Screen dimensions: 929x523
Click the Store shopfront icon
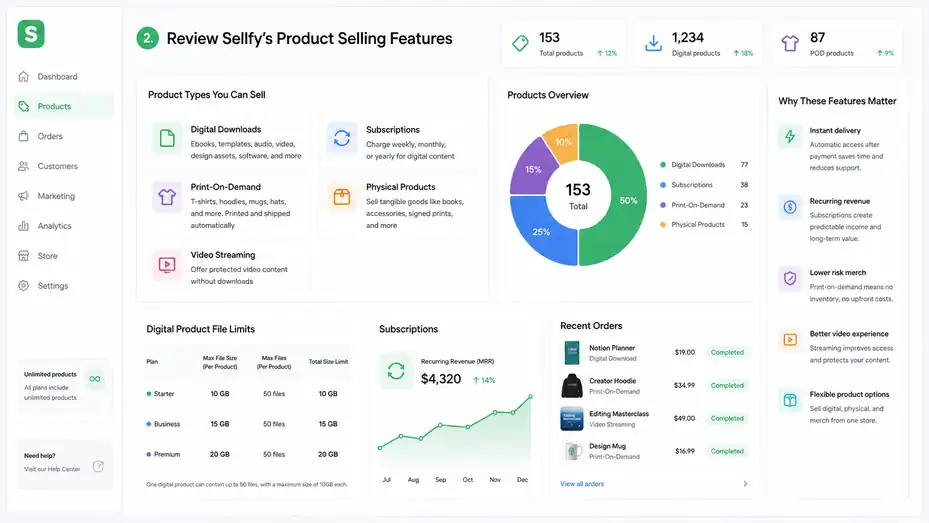(x=24, y=256)
